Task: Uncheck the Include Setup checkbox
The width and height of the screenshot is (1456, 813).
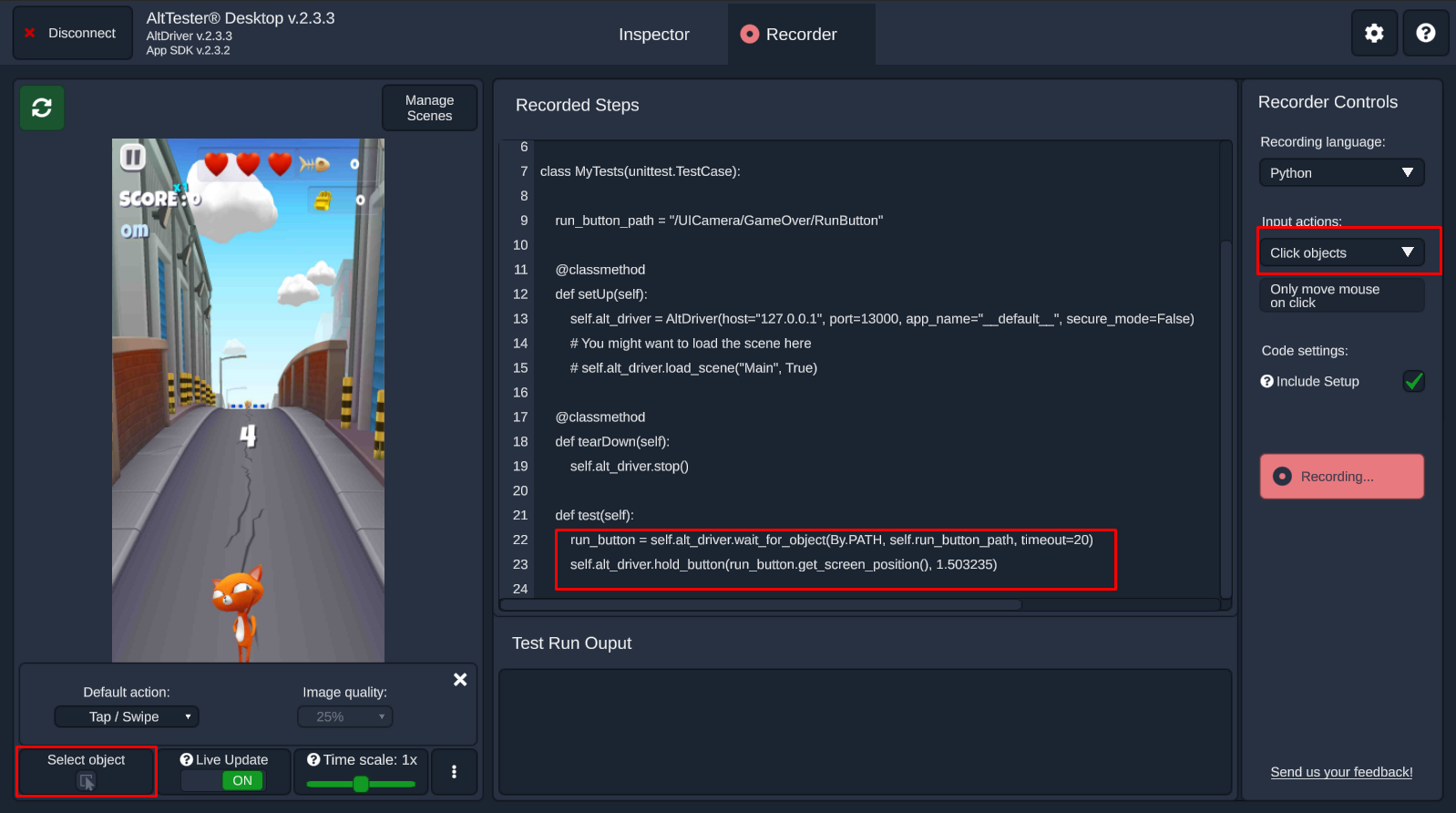Action: (x=1413, y=381)
